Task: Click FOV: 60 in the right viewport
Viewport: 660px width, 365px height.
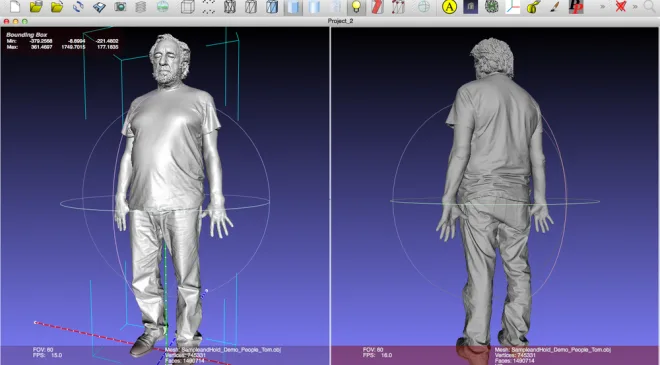Action: pyautogui.click(x=373, y=349)
